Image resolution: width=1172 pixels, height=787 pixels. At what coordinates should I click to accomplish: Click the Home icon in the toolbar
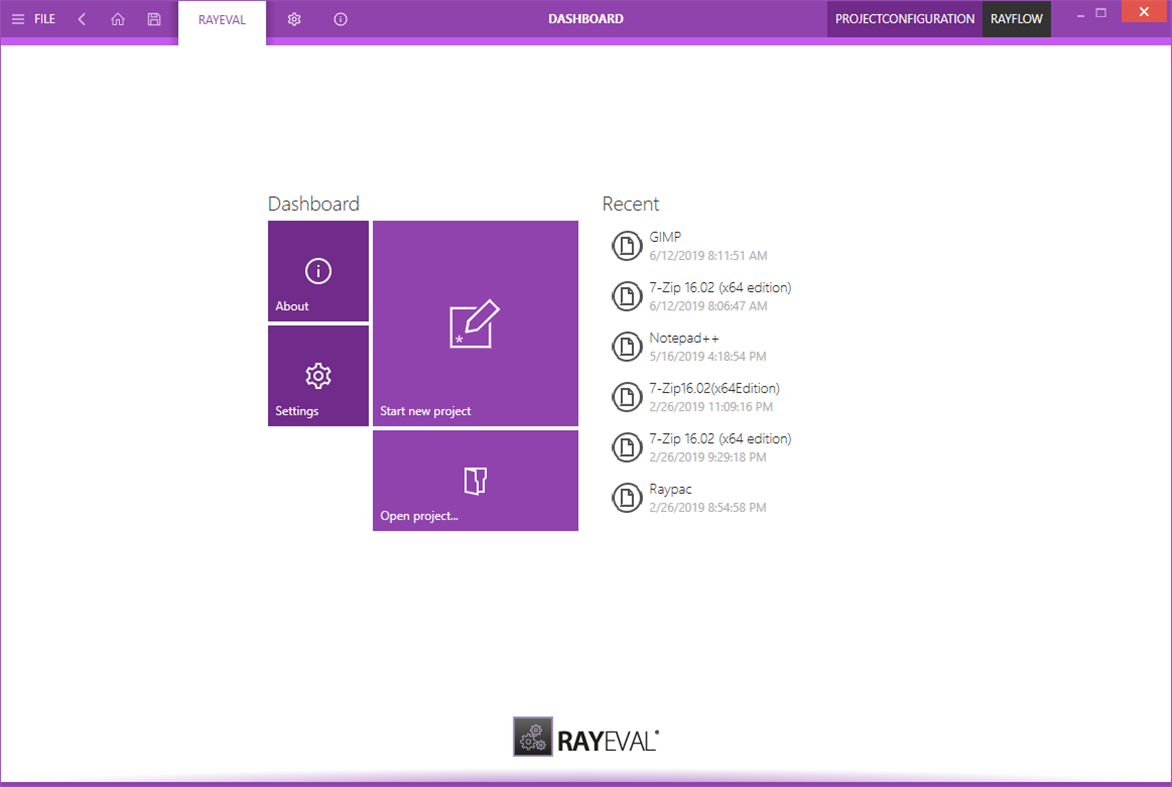click(x=117, y=18)
